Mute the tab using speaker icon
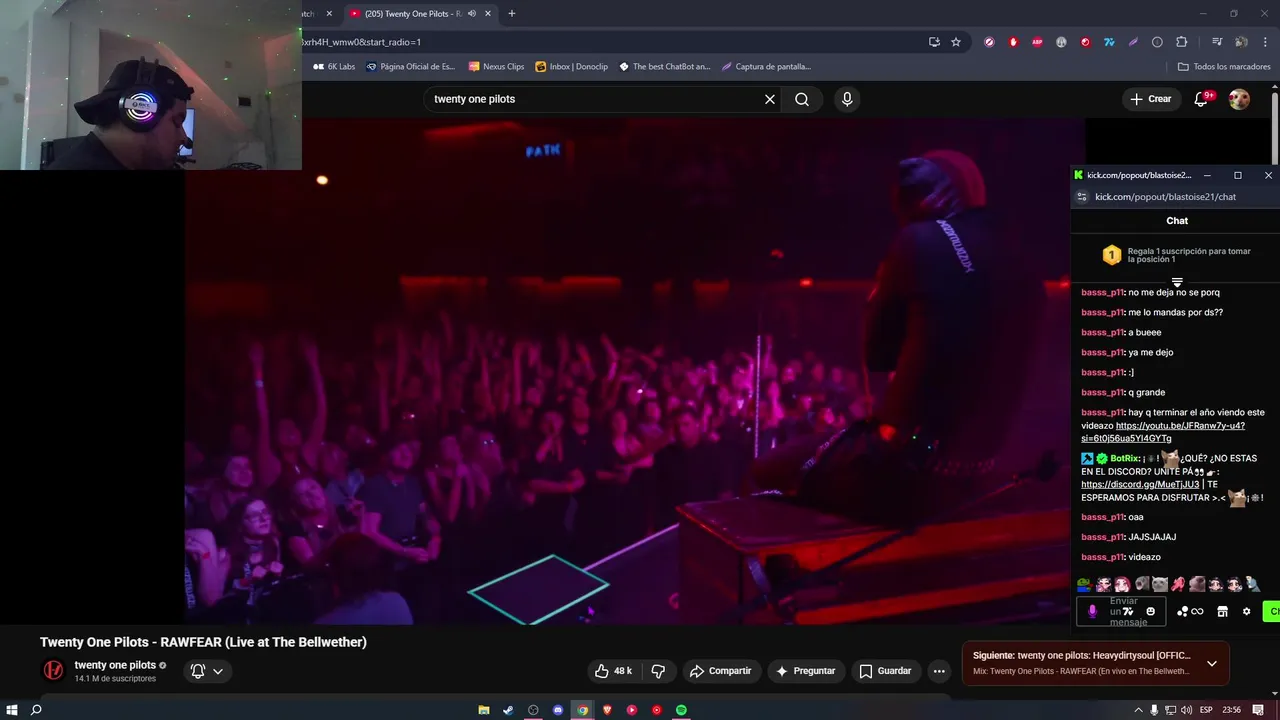Viewport: 1280px width, 720px height. click(472, 14)
